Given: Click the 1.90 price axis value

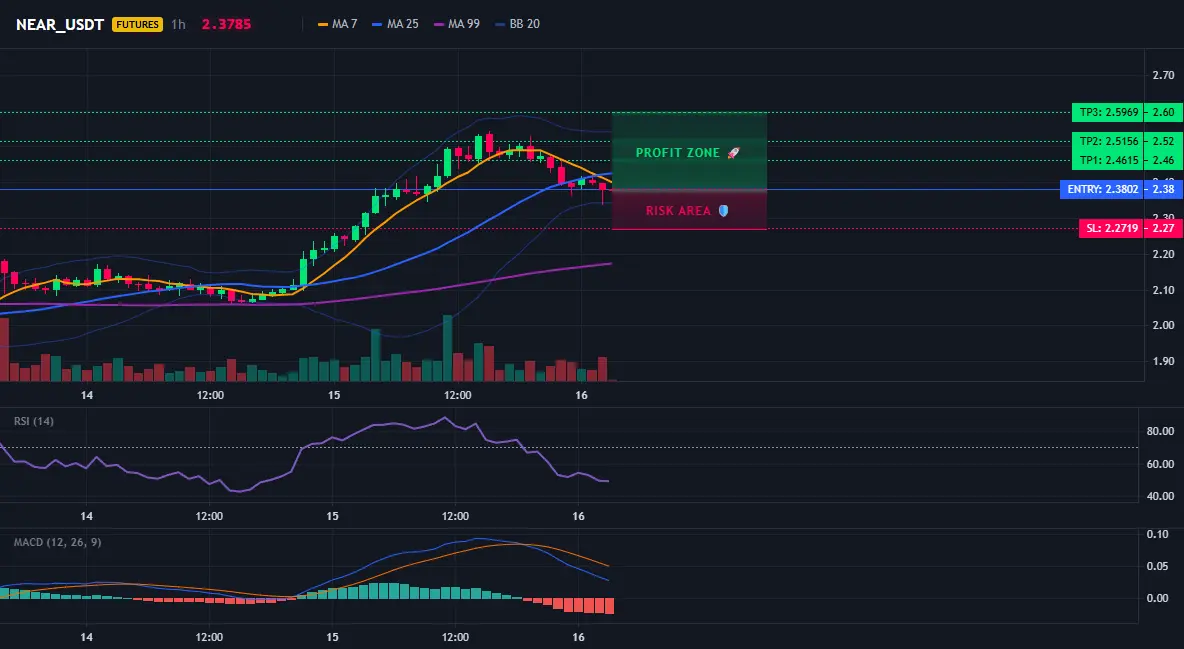Looking at the screenshot, I should click(1163, 361).
